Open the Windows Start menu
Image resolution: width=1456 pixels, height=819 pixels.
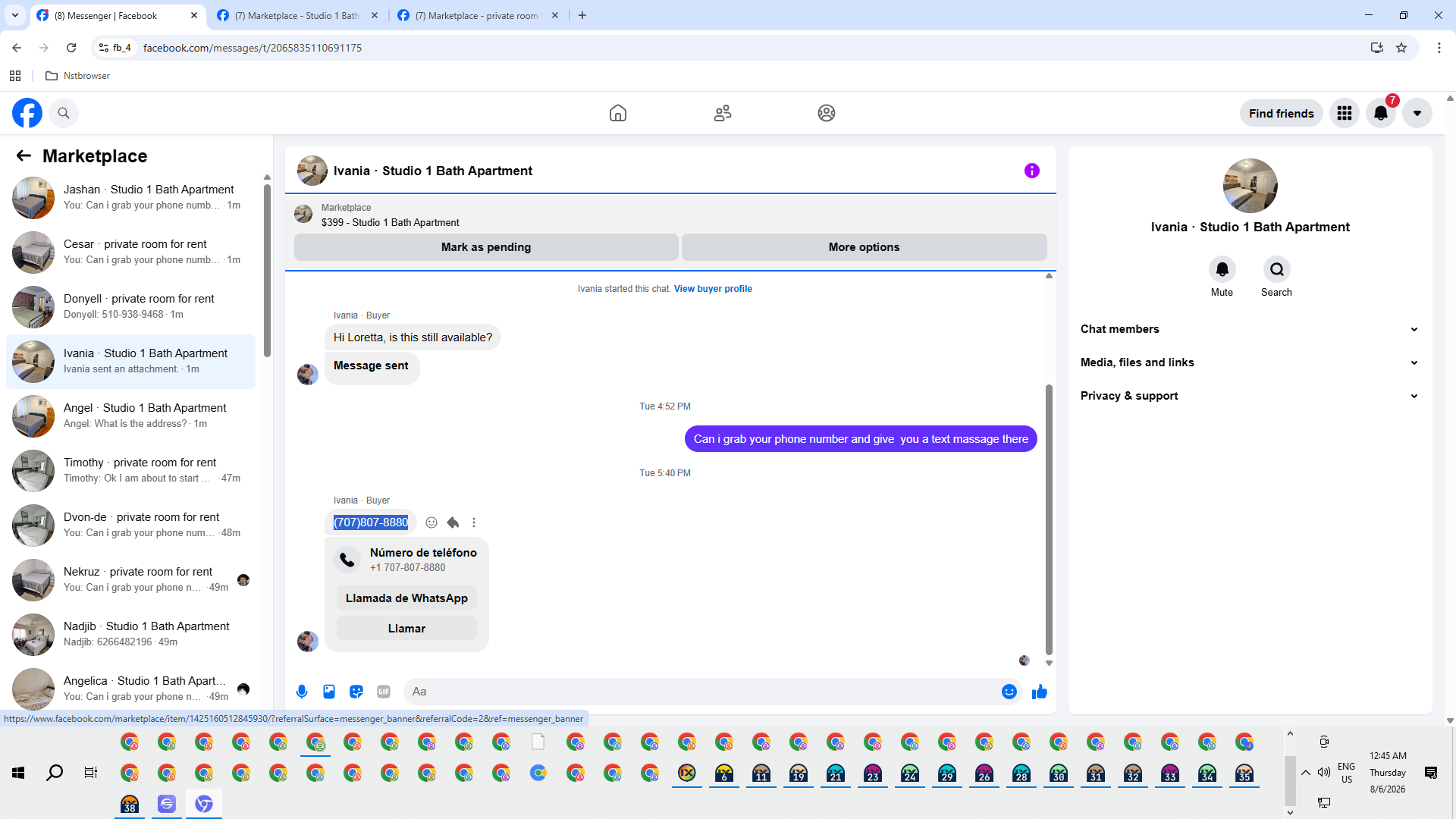click(x=18, y=773)
